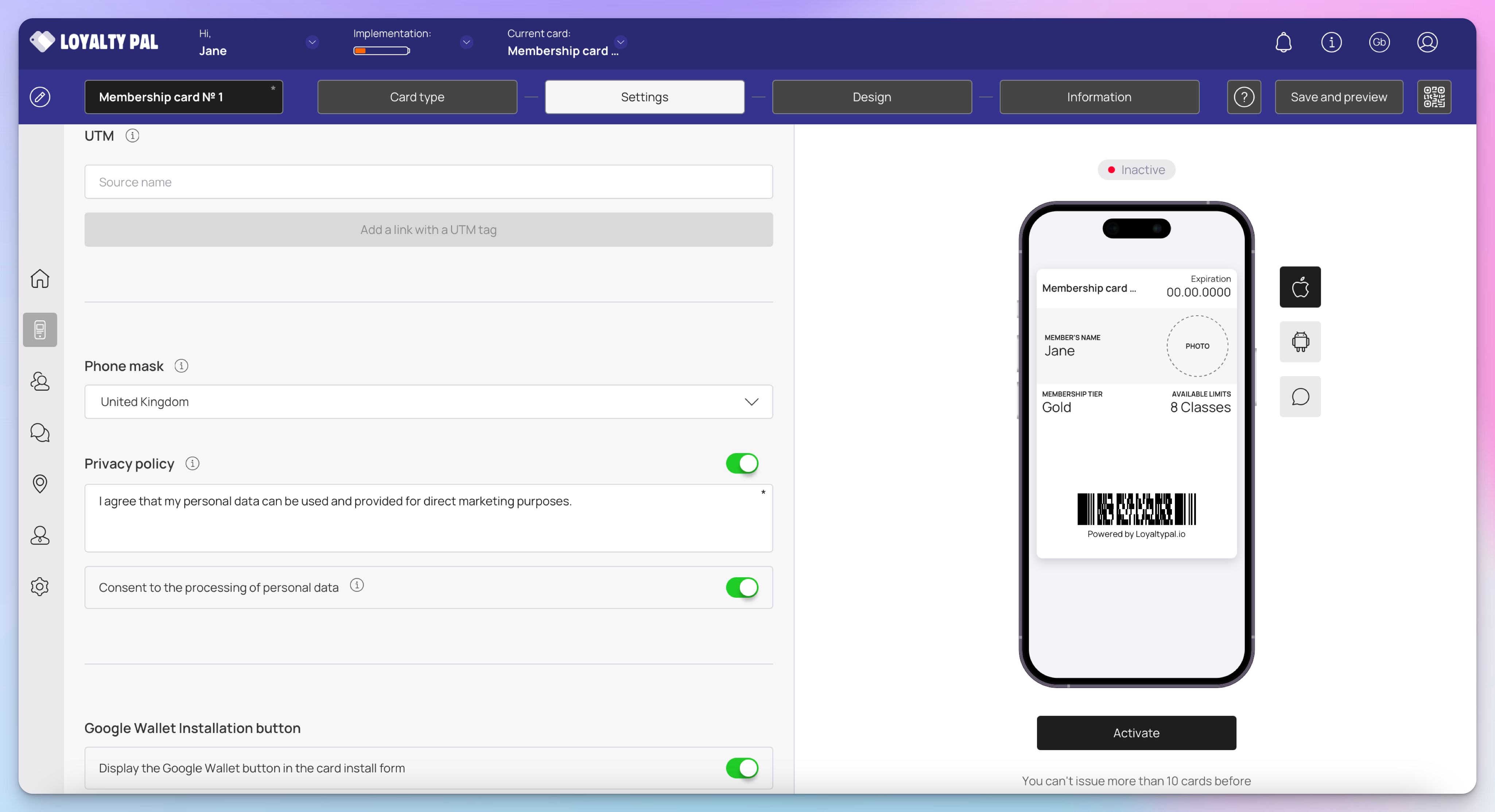Open the settings gear in sidebar
Viewport: 1495px width, 812px height.
click(x=39, y=586)
